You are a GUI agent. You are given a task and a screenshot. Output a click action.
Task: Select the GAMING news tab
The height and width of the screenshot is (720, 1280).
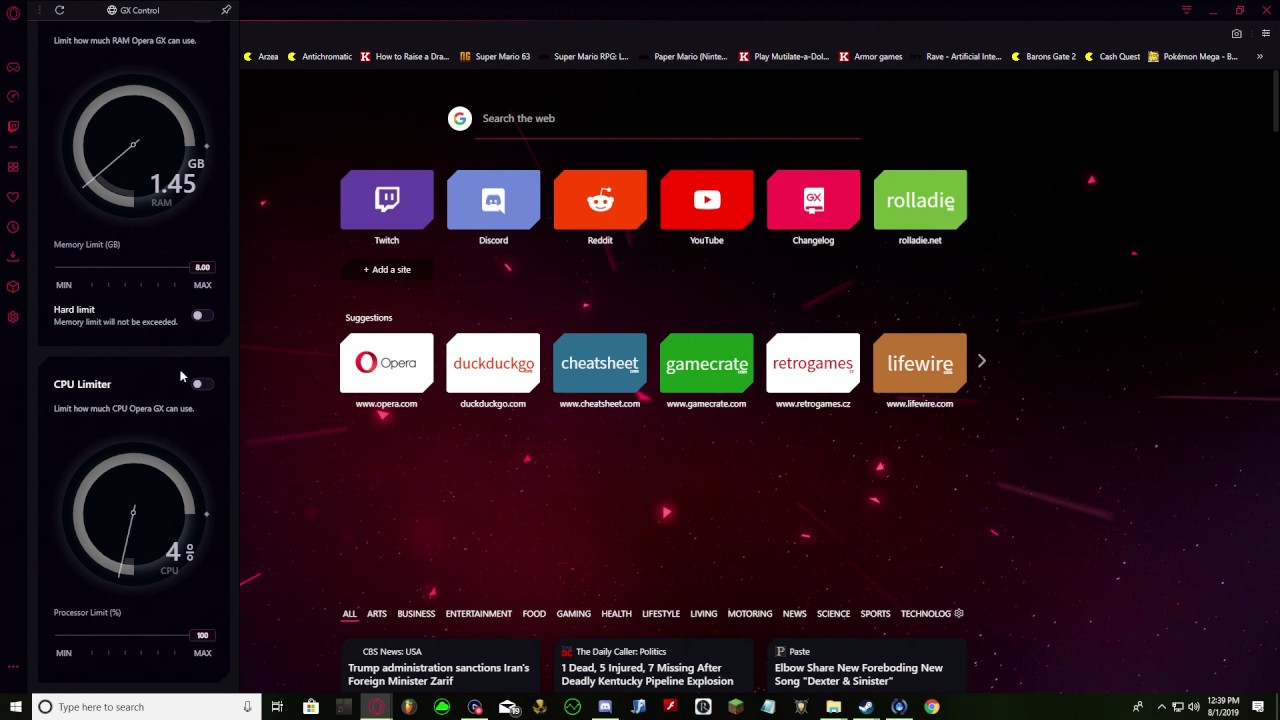(574, 614)
